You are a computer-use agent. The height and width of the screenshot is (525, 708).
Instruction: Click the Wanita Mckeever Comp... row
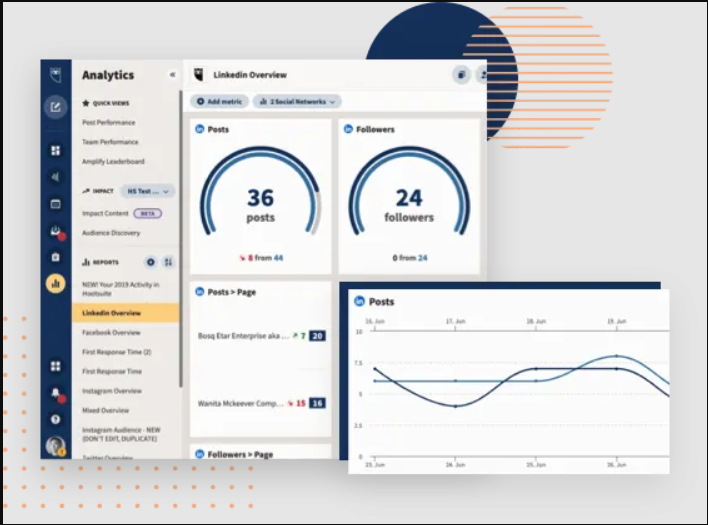click(261, 403)
